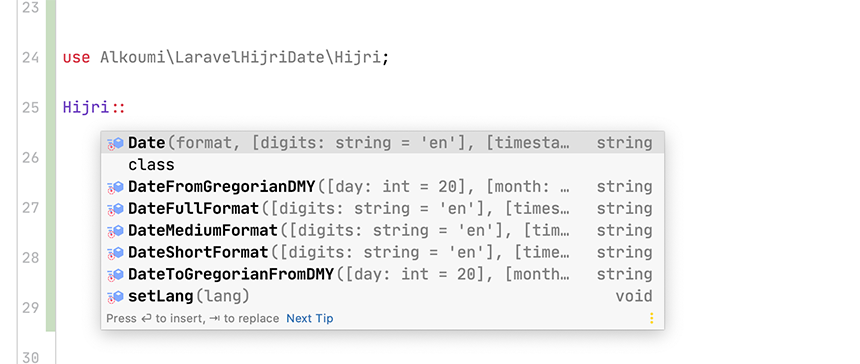The image size is (860, 364).
Task: Click the method icon beside DateShortFormat
Action: pyautogui.click(x=115, y=253)
